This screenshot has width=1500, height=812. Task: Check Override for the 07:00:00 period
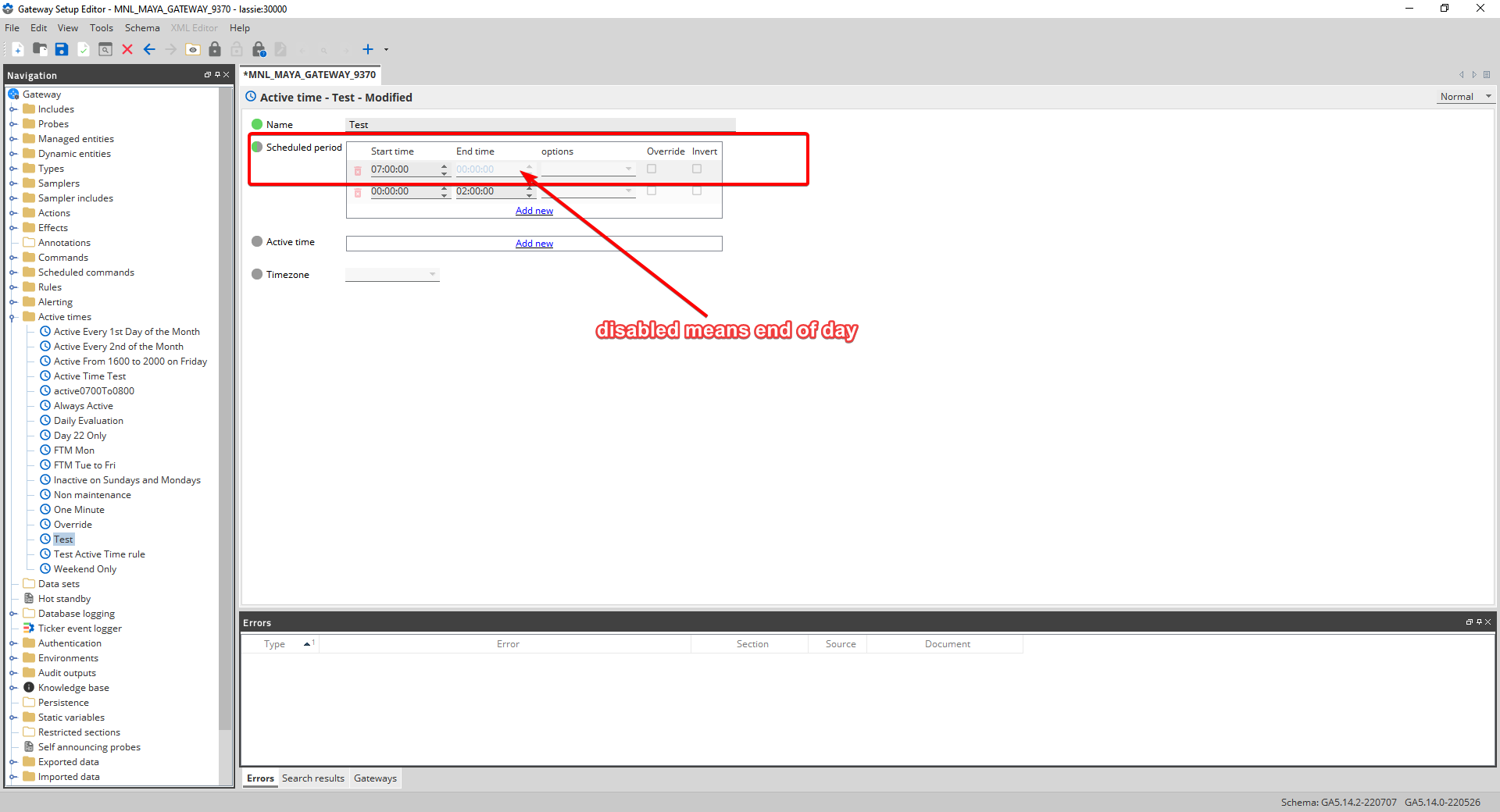coord(652,169)
